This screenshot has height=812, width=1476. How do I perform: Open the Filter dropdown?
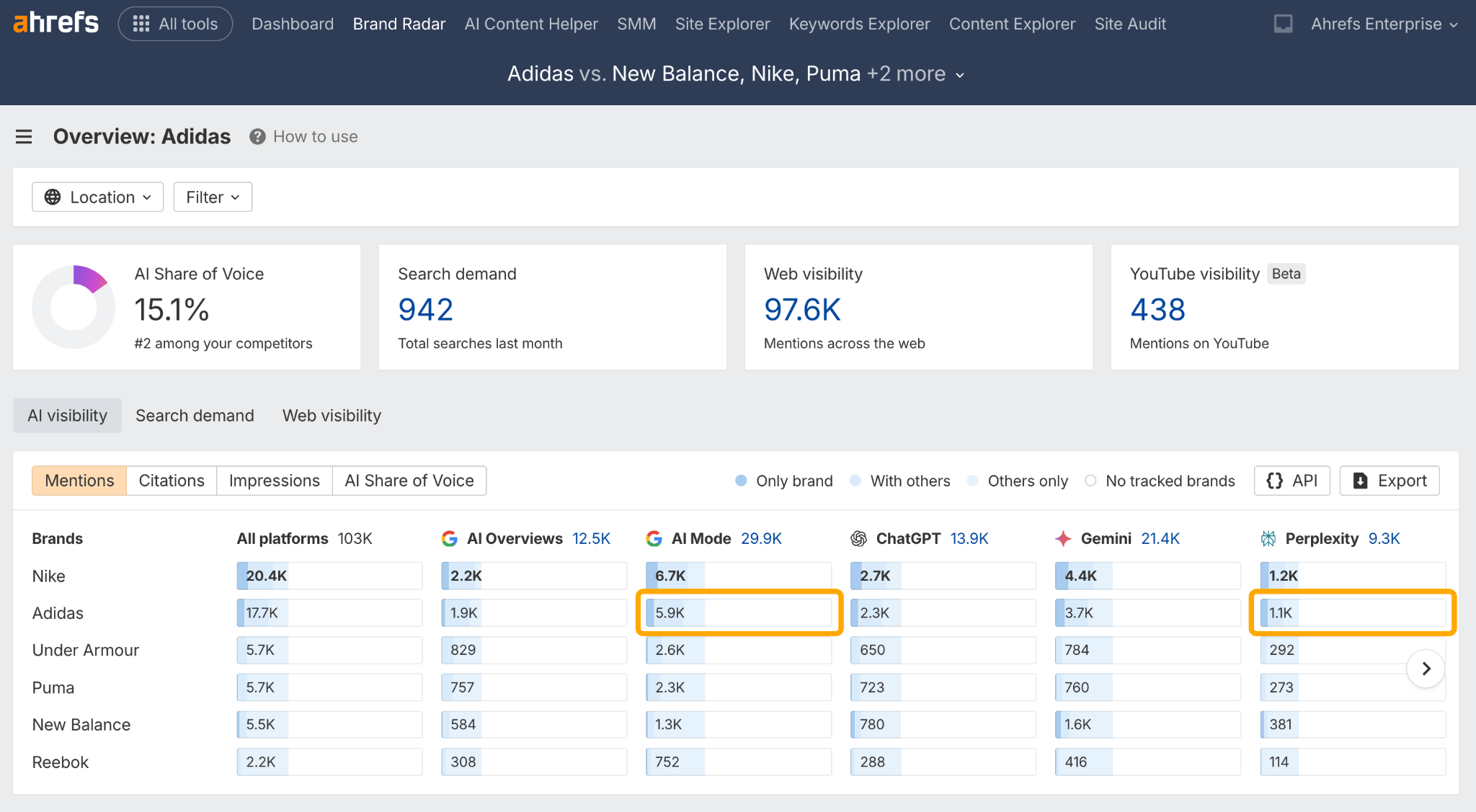click(213, 197)
